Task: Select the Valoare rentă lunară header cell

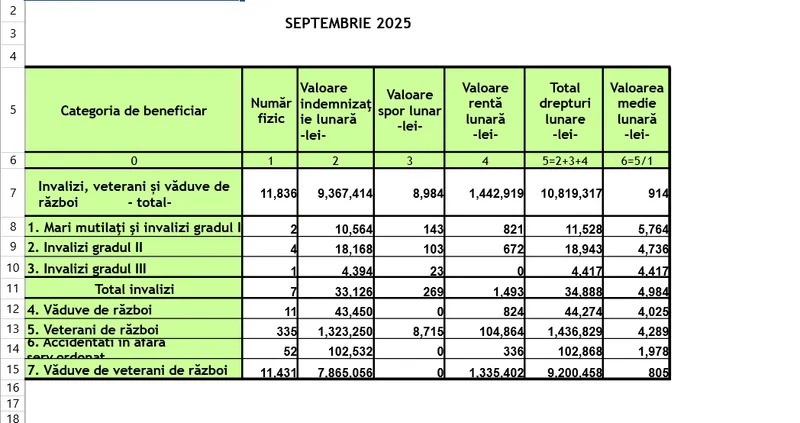Action: point(484,110)
